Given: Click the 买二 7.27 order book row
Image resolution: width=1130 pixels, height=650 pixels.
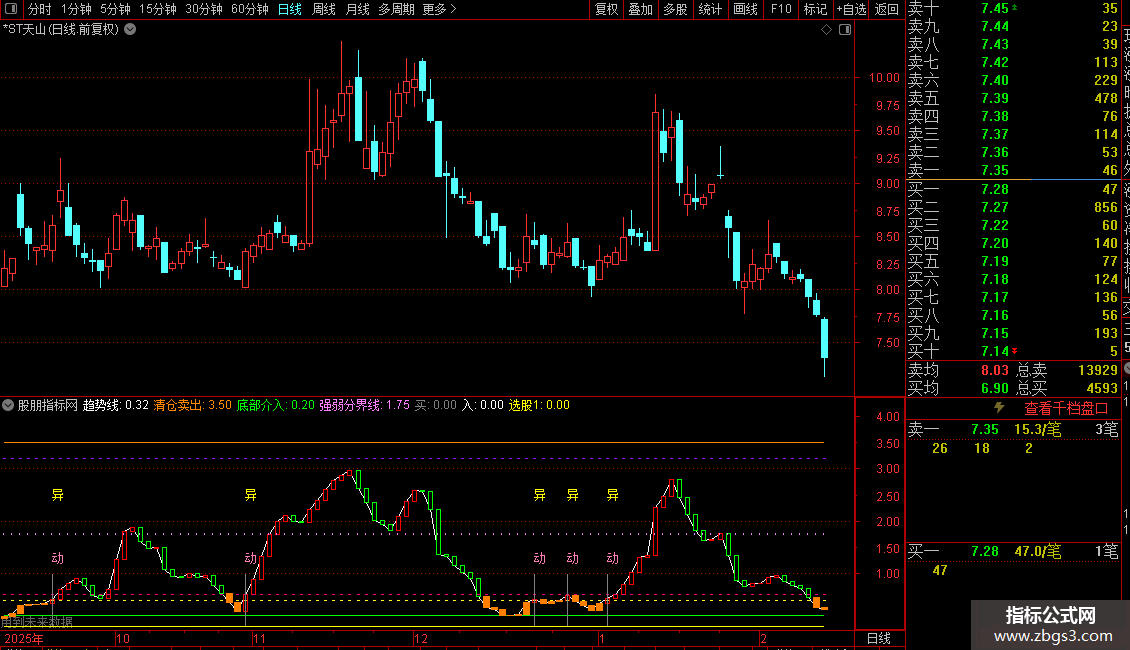Looking at the screenshot, I should 1013,207.
